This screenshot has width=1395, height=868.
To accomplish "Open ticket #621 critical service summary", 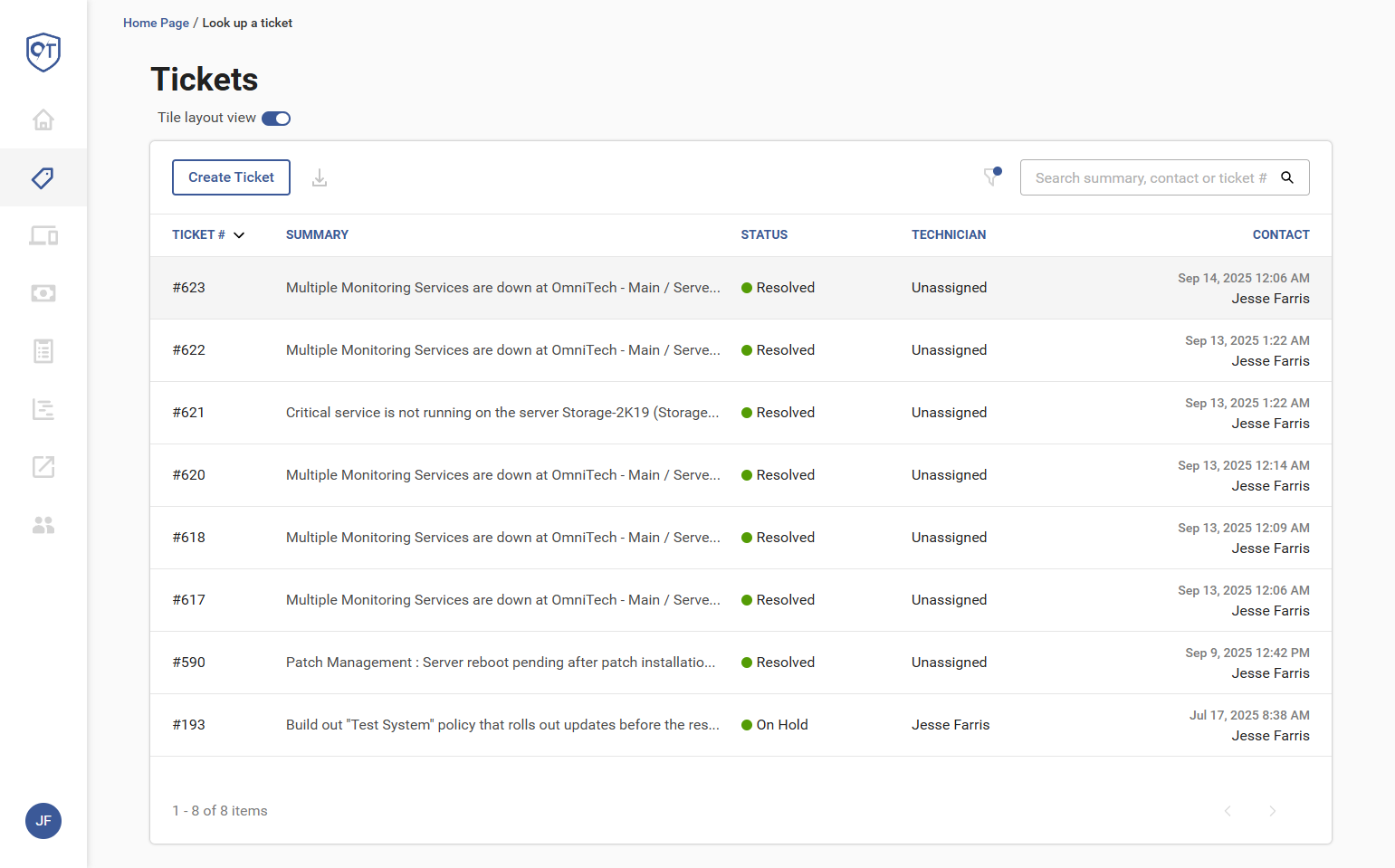I will (502, 413).
